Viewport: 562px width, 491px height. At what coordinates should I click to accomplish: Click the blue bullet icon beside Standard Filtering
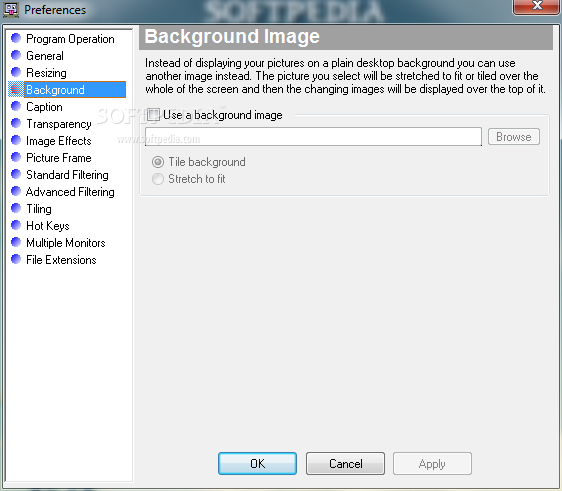[x=16, y=174]
